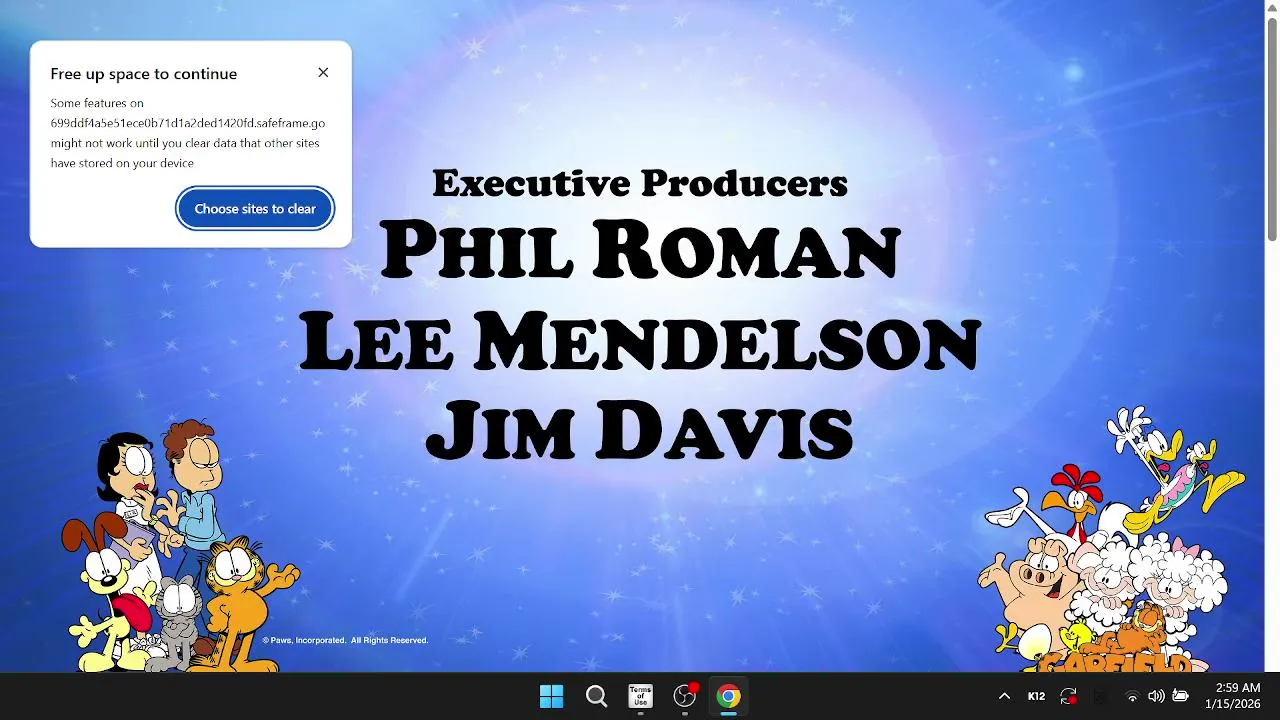The width and height of the screenshot is (1280, 720).
Task: Open the Windows Start menu
Action: coord(551,696)
